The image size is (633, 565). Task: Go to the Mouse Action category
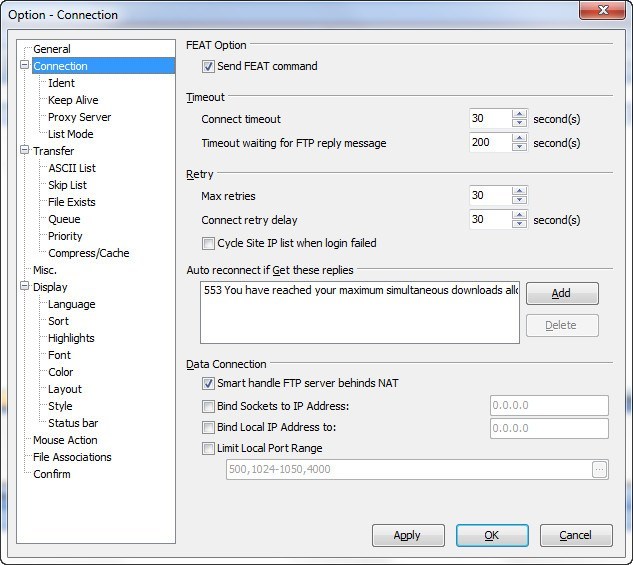[x=65, y=440]
